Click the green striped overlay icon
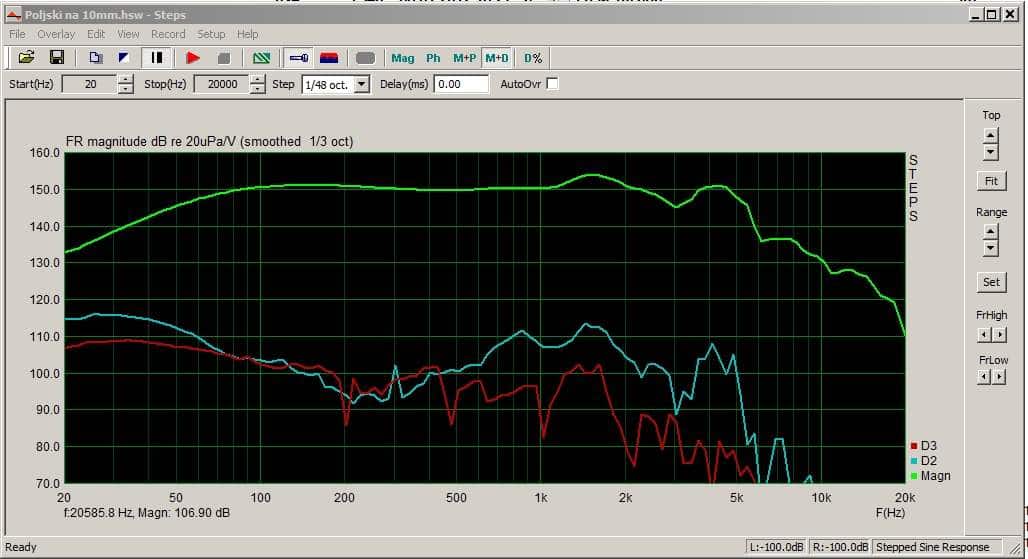Screen dimensions: 1028x559 [261, 58]
